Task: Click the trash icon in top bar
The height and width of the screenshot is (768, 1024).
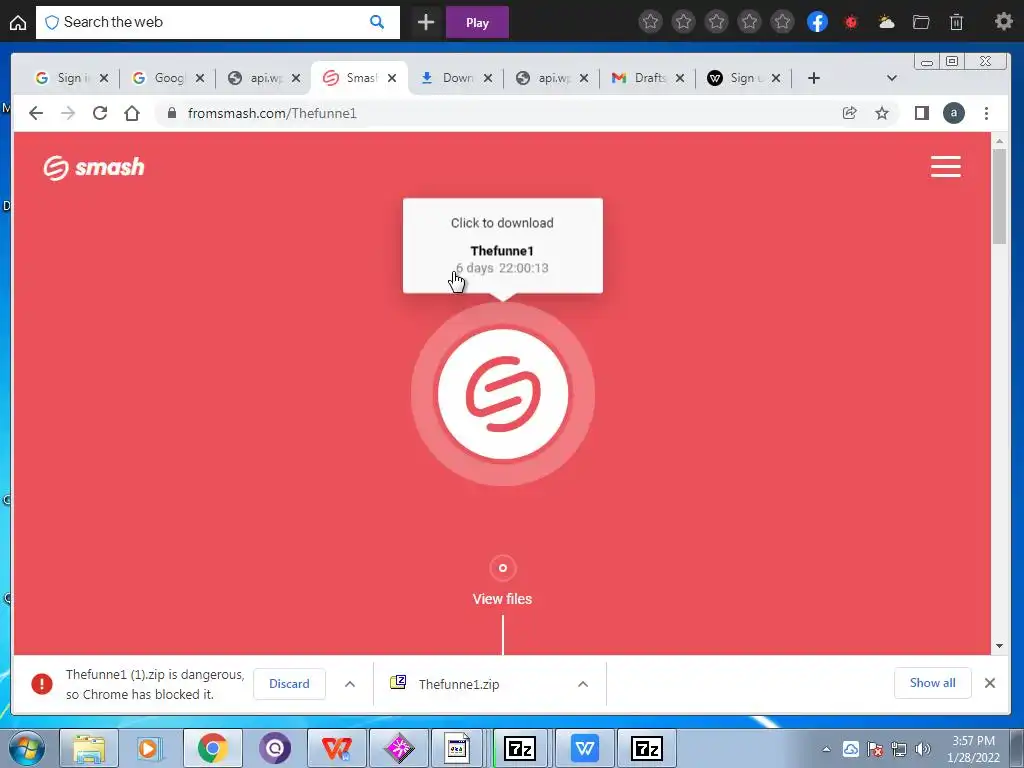Action: (956, 22)
